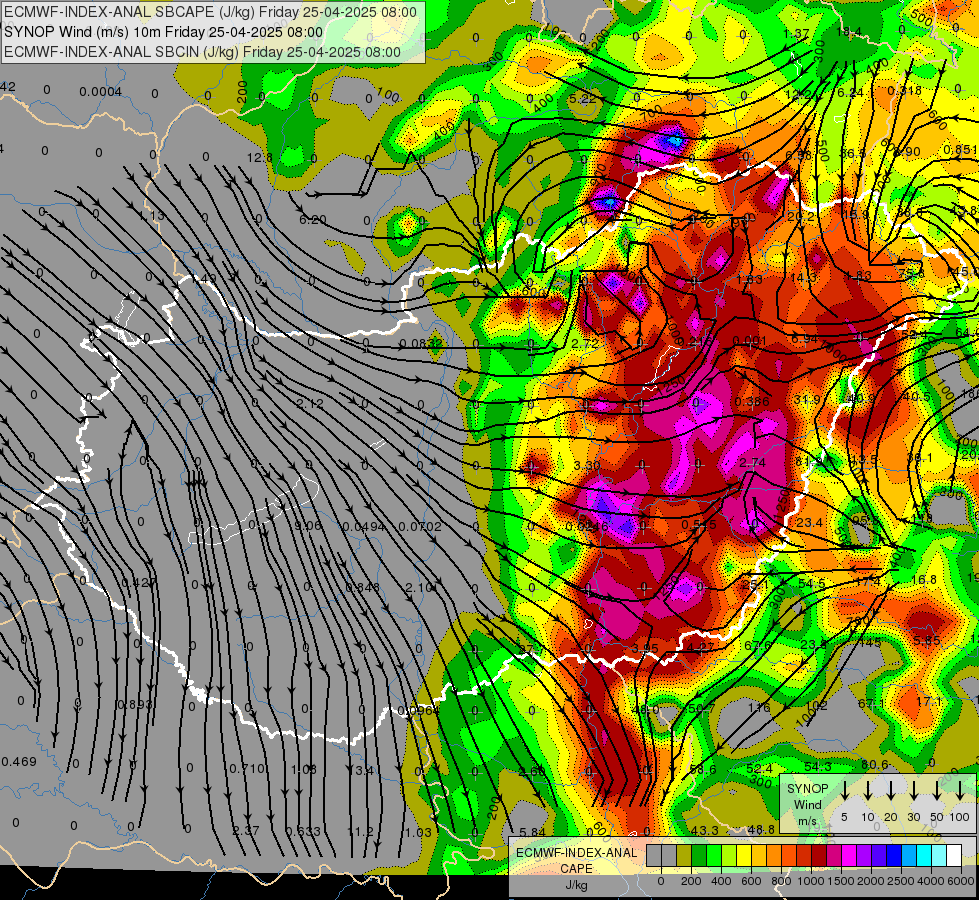
Task: Click the wind arrow above legend value 5
Action: coord(845,790)
